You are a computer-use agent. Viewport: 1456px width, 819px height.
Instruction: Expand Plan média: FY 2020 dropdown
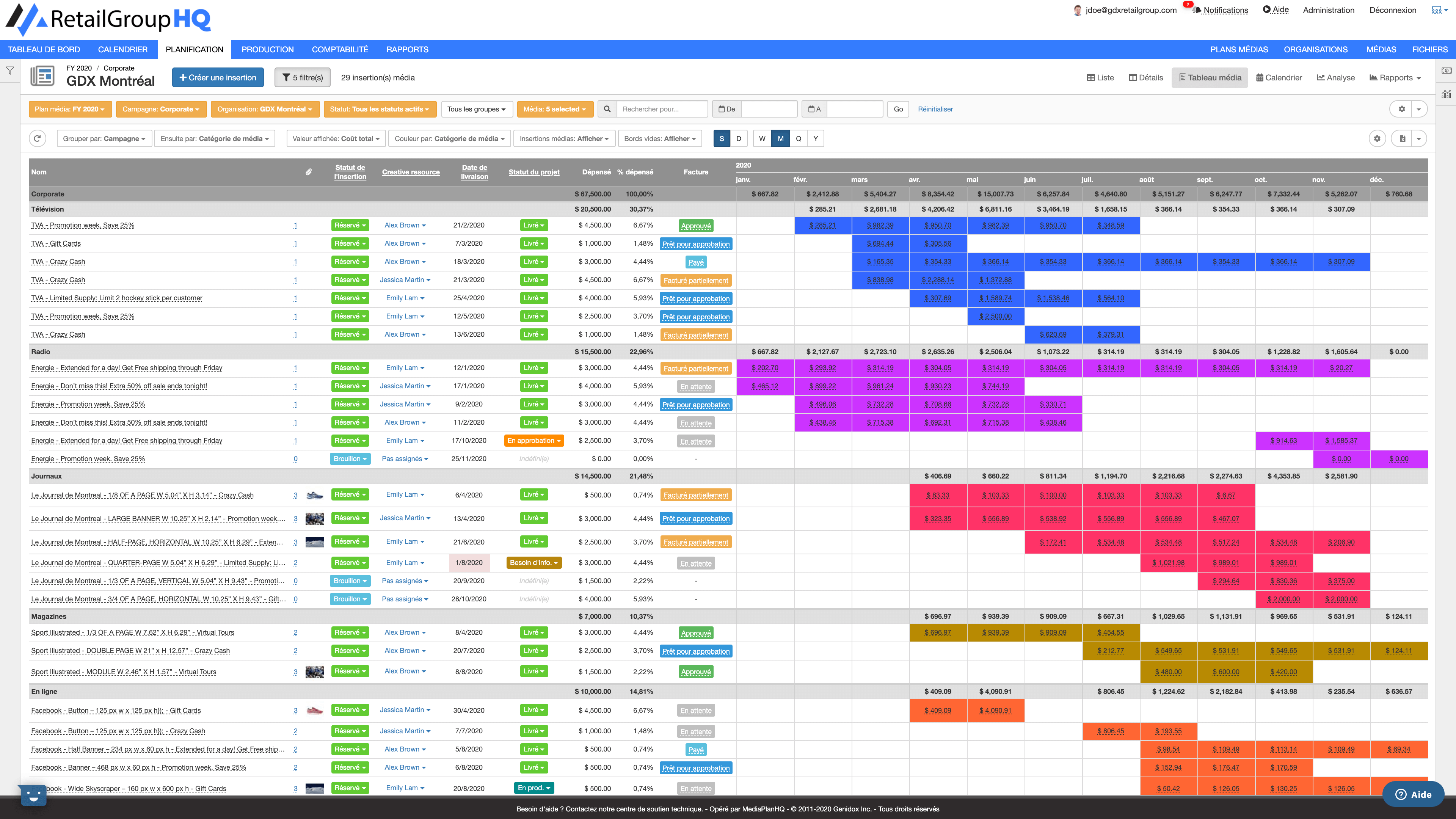coord(70,109)
